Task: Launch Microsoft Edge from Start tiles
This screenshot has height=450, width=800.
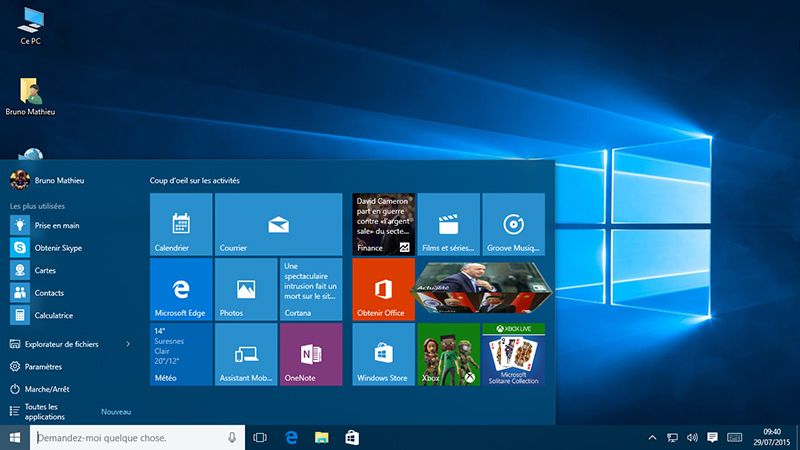Action: 180,290
